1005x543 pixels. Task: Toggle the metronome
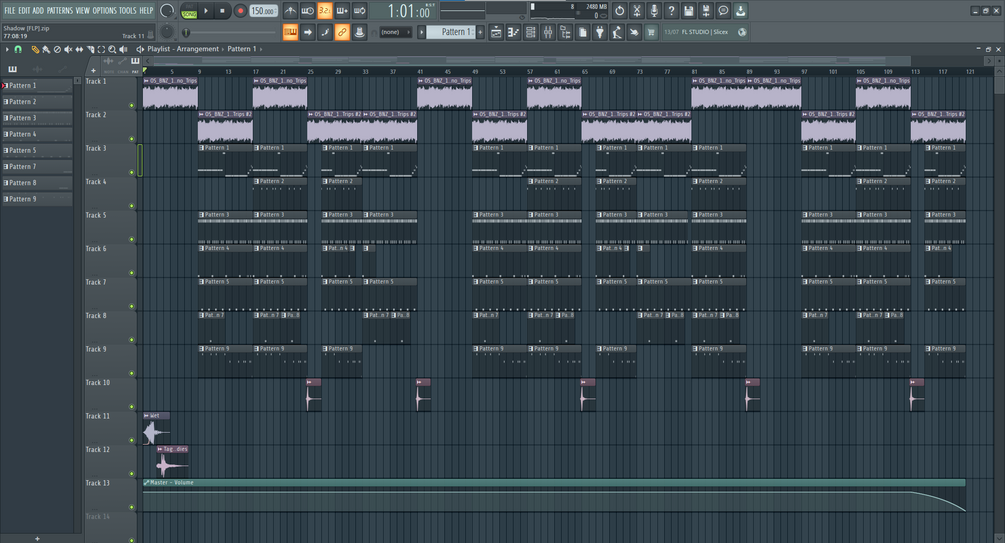[x=290, y=11]
